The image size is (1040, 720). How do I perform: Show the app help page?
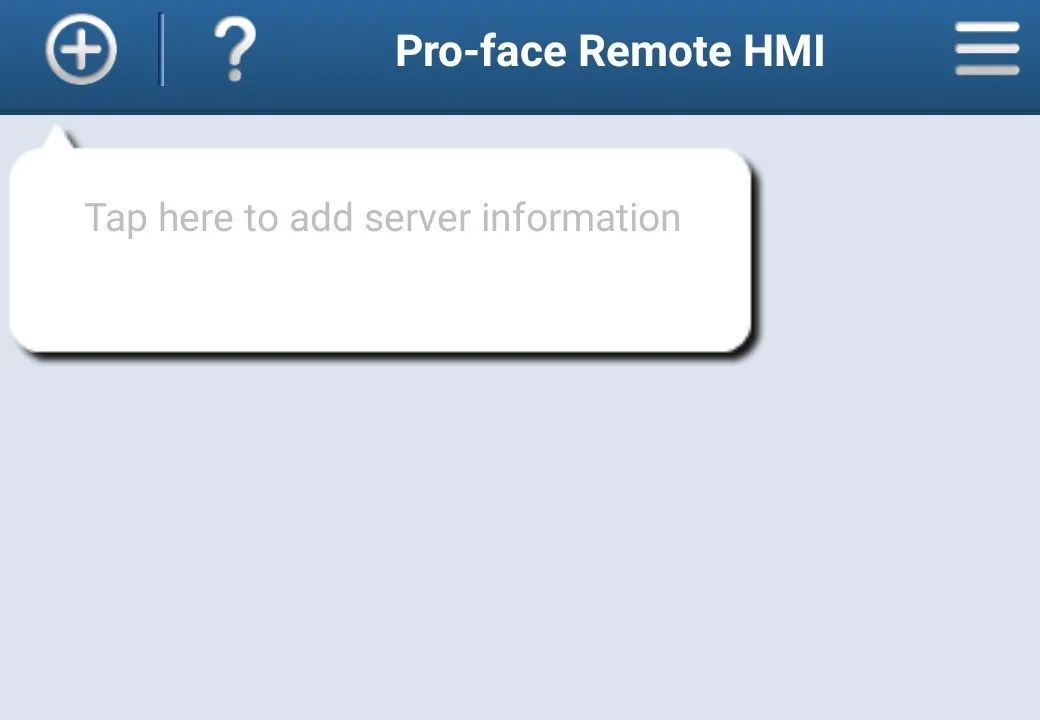click(234, 49)
